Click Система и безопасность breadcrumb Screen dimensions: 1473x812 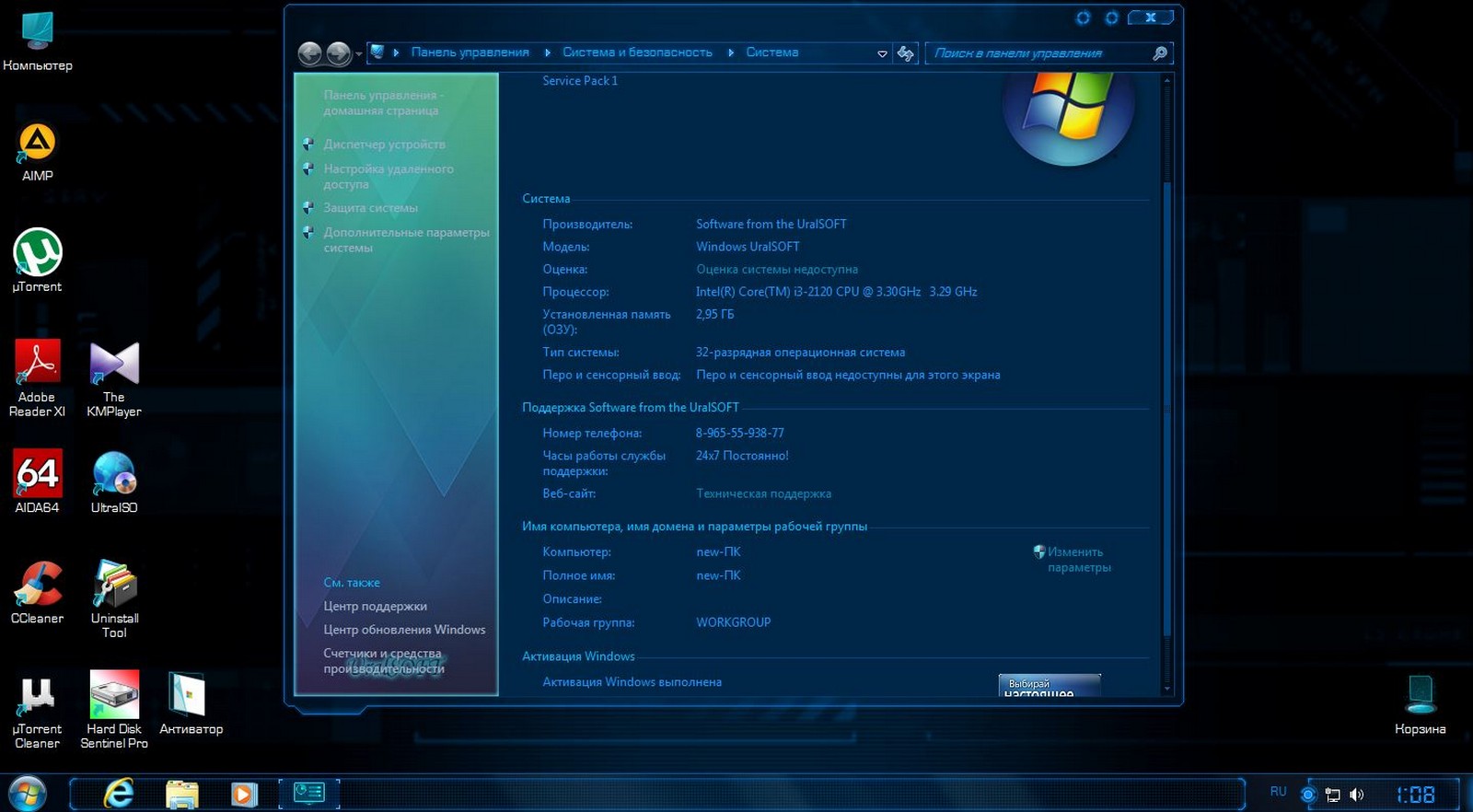(x=637, y=52)
